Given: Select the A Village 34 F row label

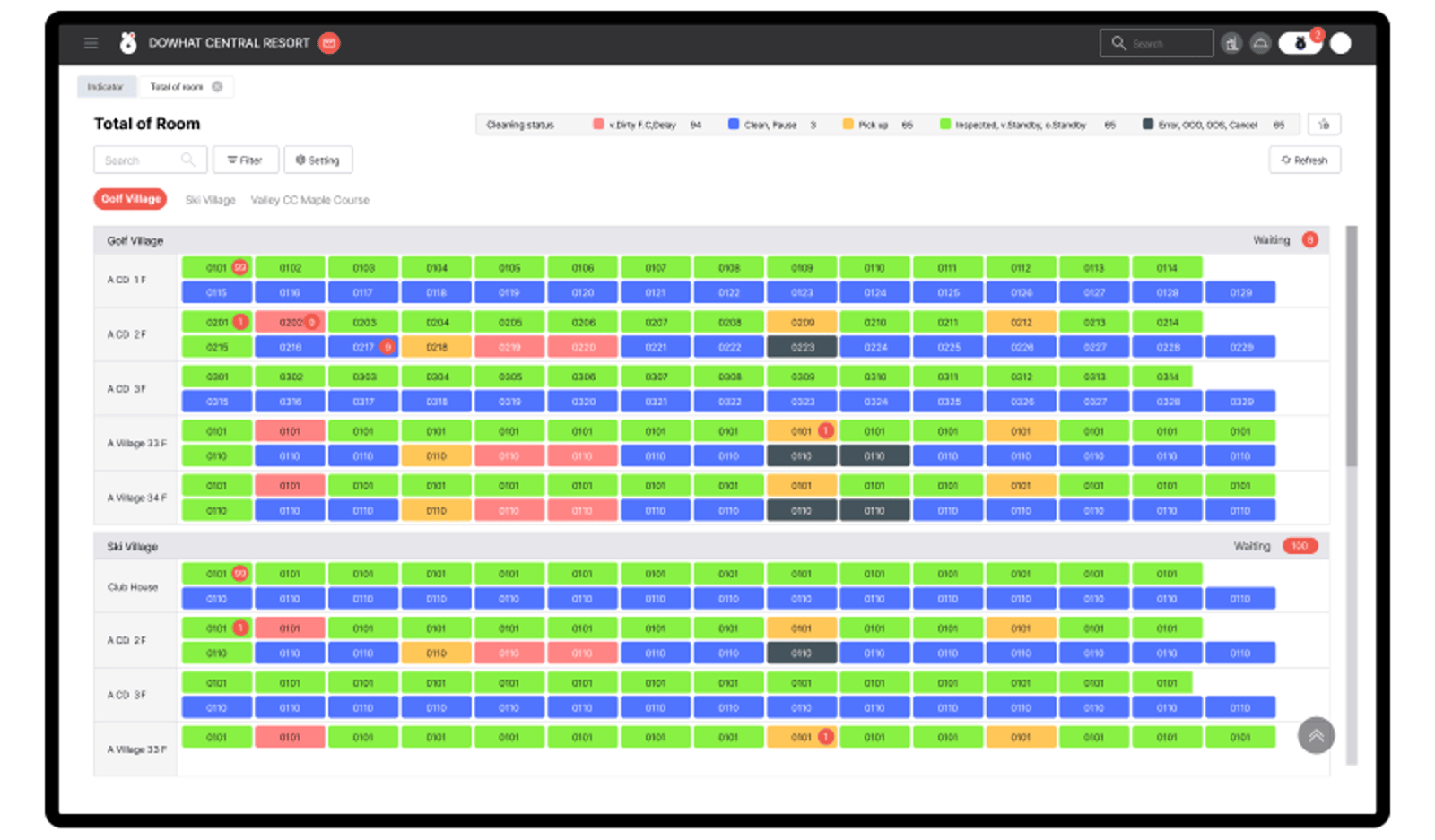Looking at the screenshot, I should pos(137,498).
